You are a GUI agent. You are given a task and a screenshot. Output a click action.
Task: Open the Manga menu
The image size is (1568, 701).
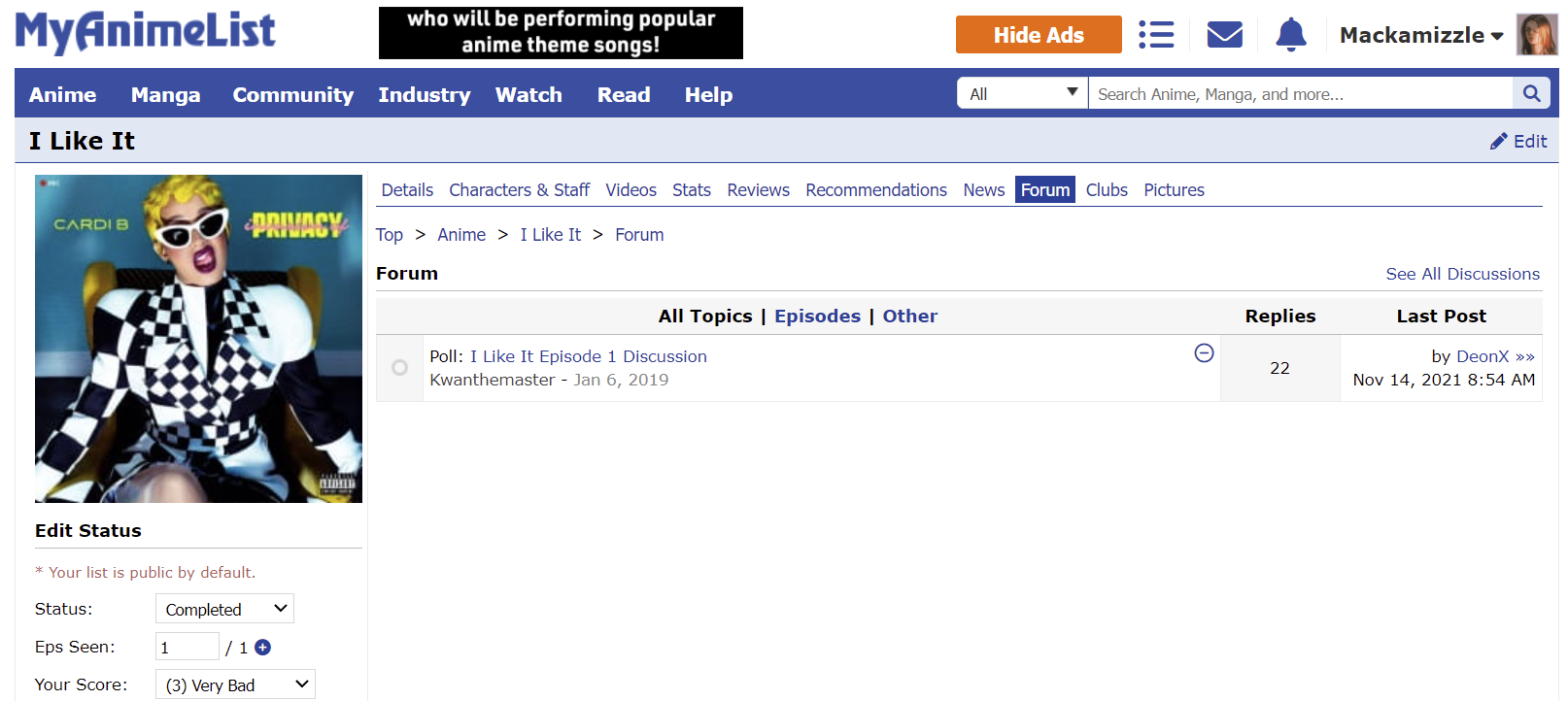click(x=165, y=94)
